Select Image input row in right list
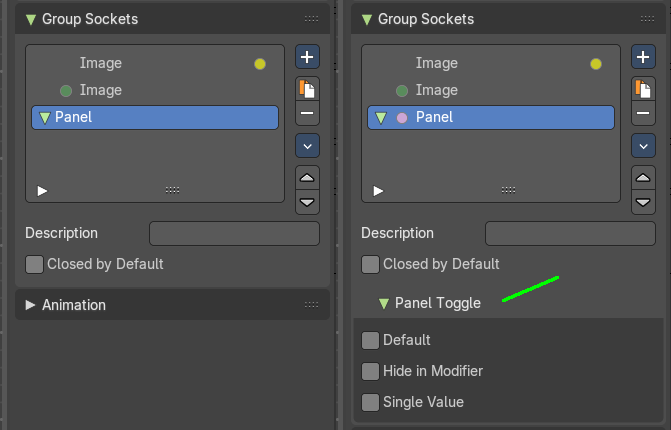Viewport: 671px width, 430px height. pyautogui.click(x=491, y=91)
